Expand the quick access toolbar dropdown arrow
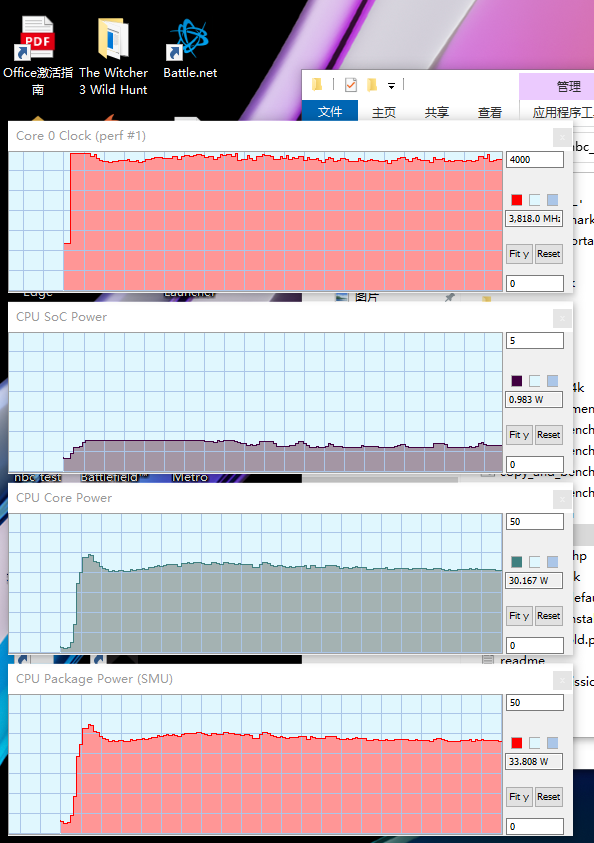 [x=391, y=85]
